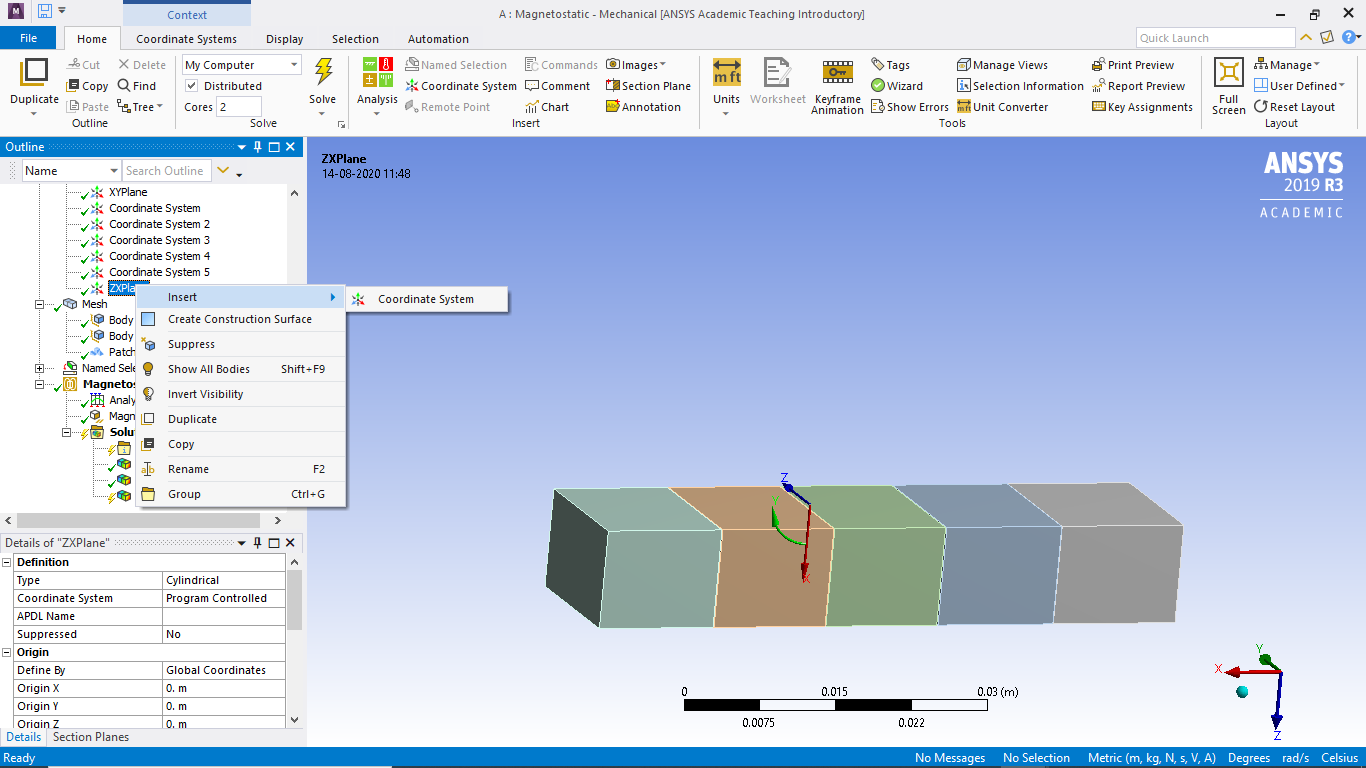
Task: Open the Units menu icon
Action: point(727,73)
